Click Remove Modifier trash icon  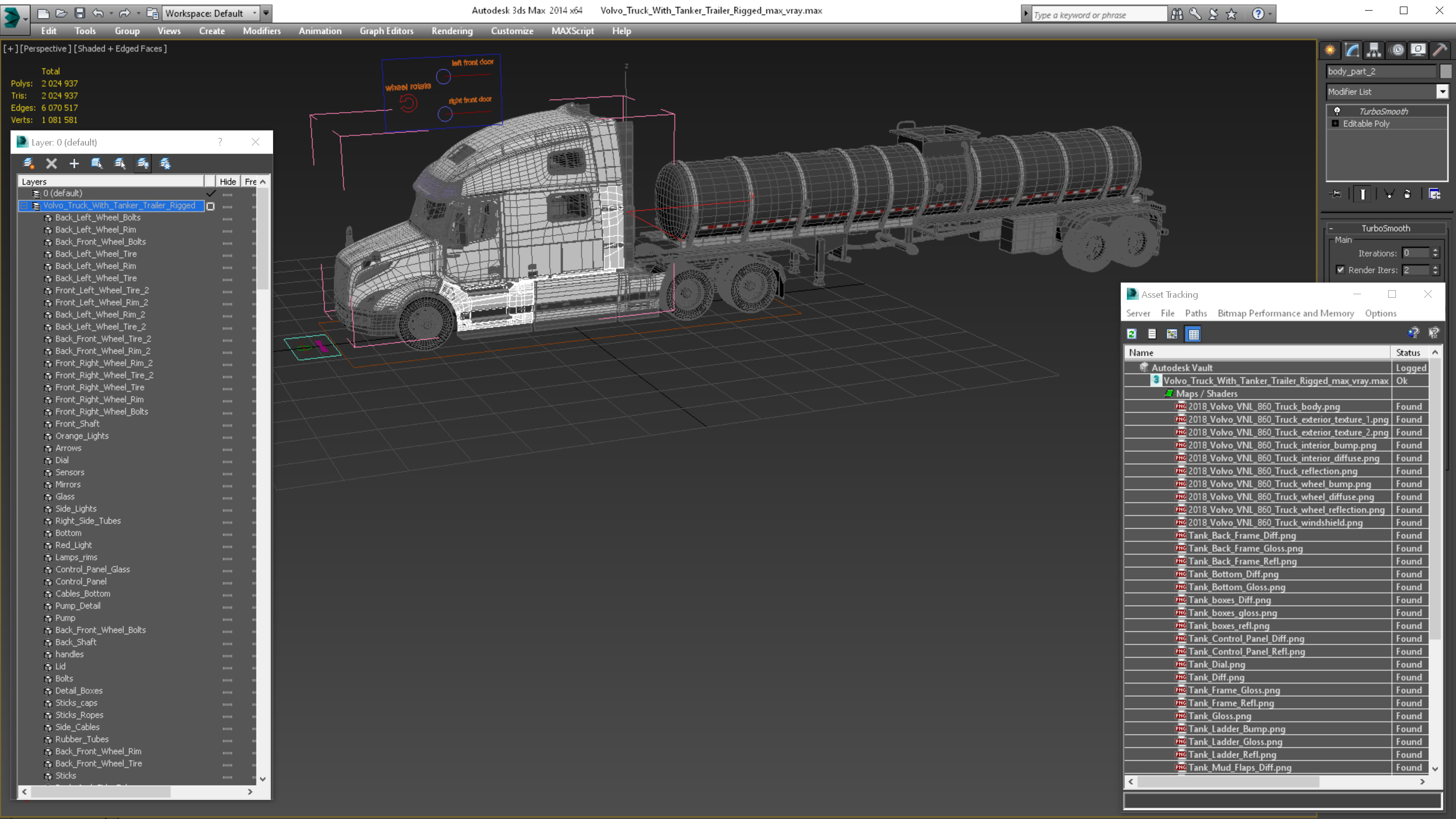point(1407,194)
